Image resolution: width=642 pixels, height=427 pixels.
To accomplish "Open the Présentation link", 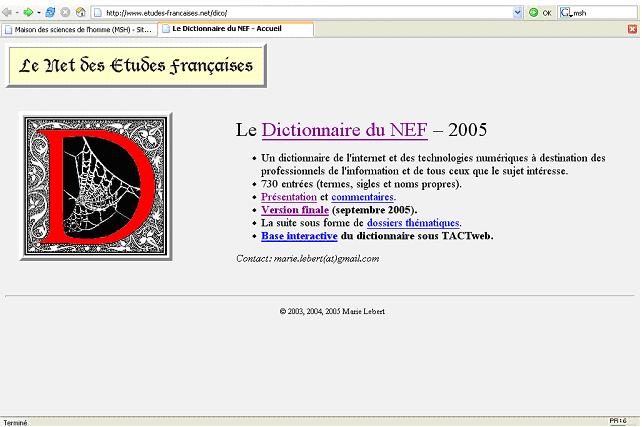I will point(288,198).
